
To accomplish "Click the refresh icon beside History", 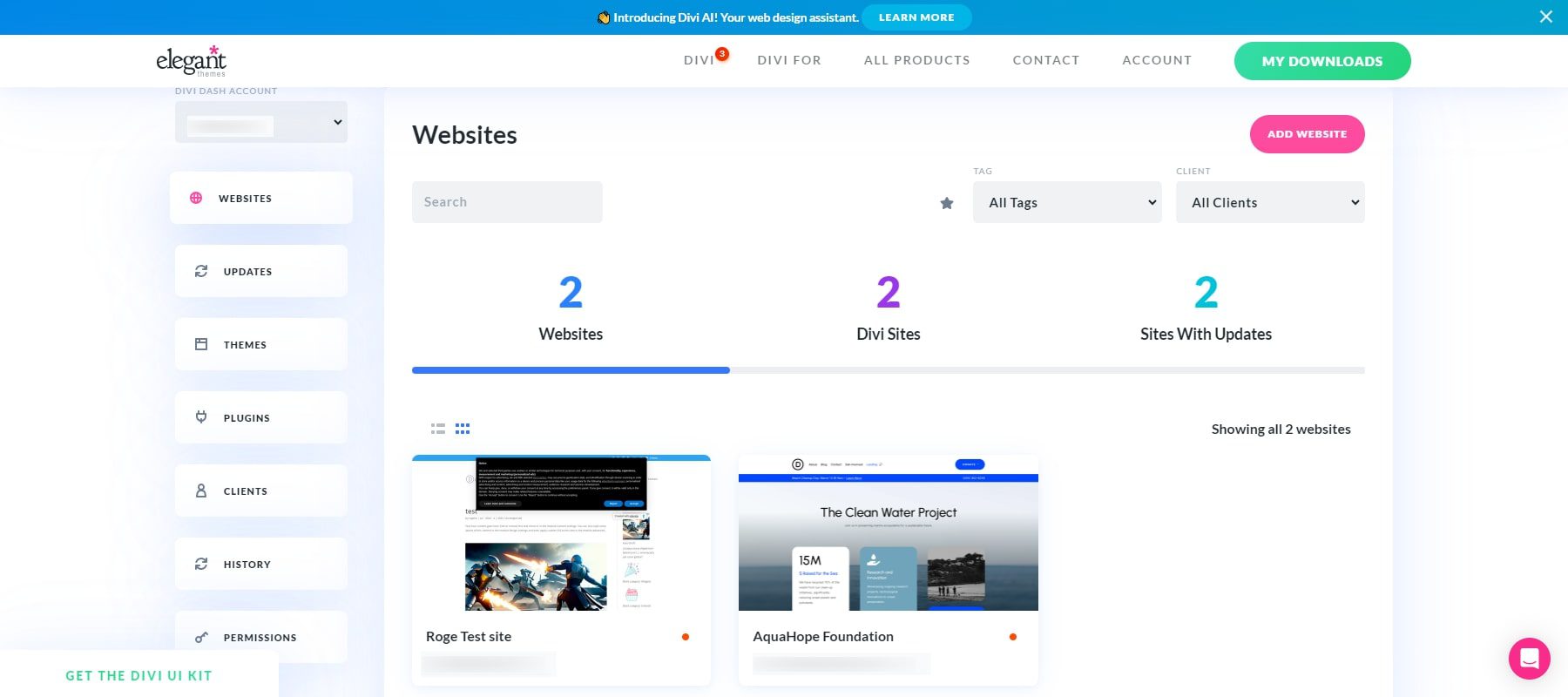I will [x=201, y=564].
